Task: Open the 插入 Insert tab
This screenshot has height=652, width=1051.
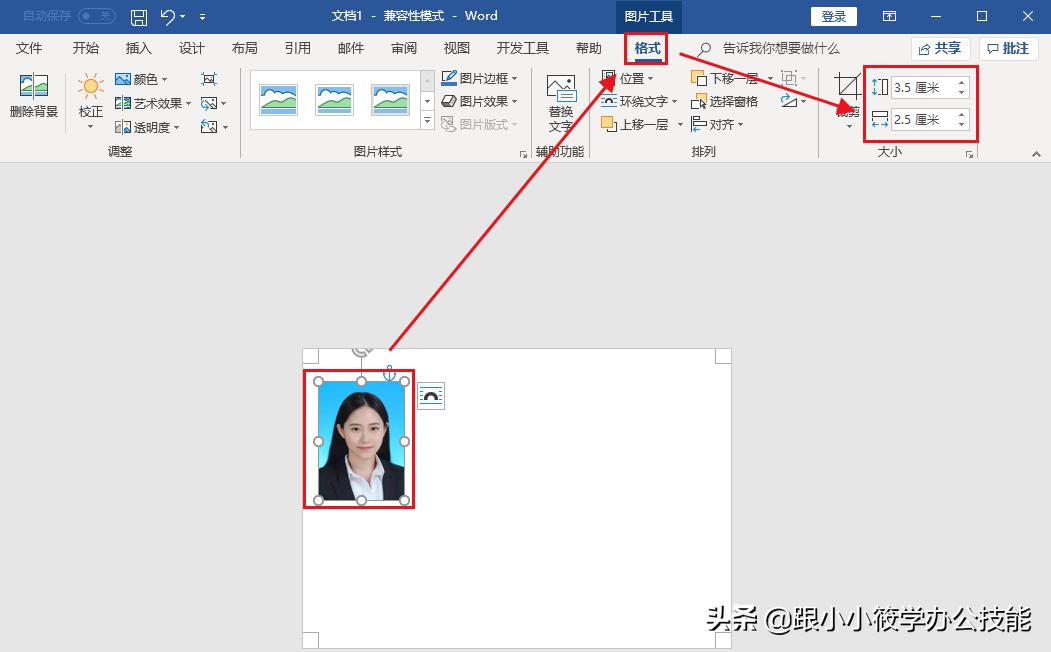Action: coord(137,47)
